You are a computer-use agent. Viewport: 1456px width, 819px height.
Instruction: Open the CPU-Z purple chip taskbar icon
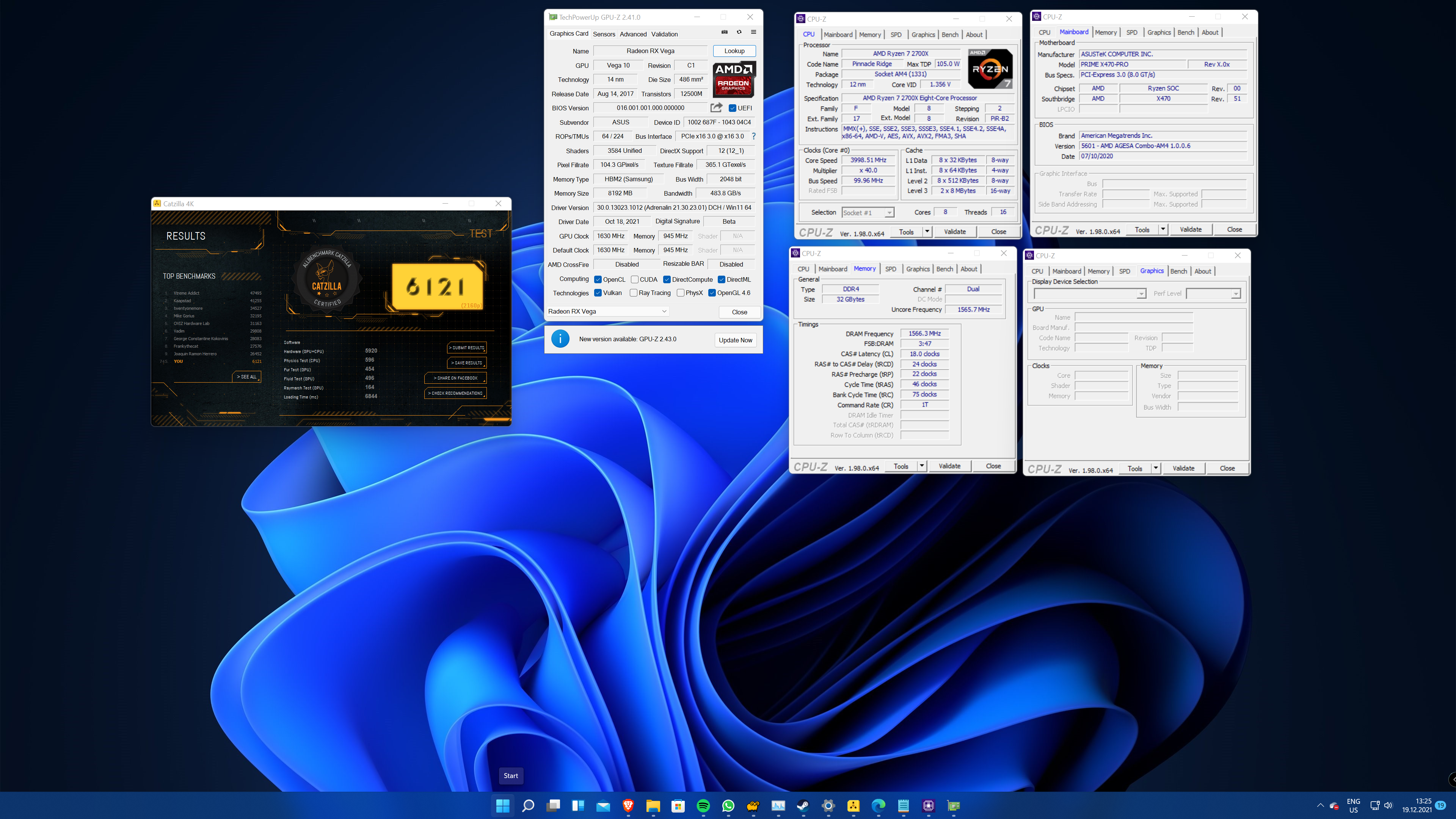point(928,805)
